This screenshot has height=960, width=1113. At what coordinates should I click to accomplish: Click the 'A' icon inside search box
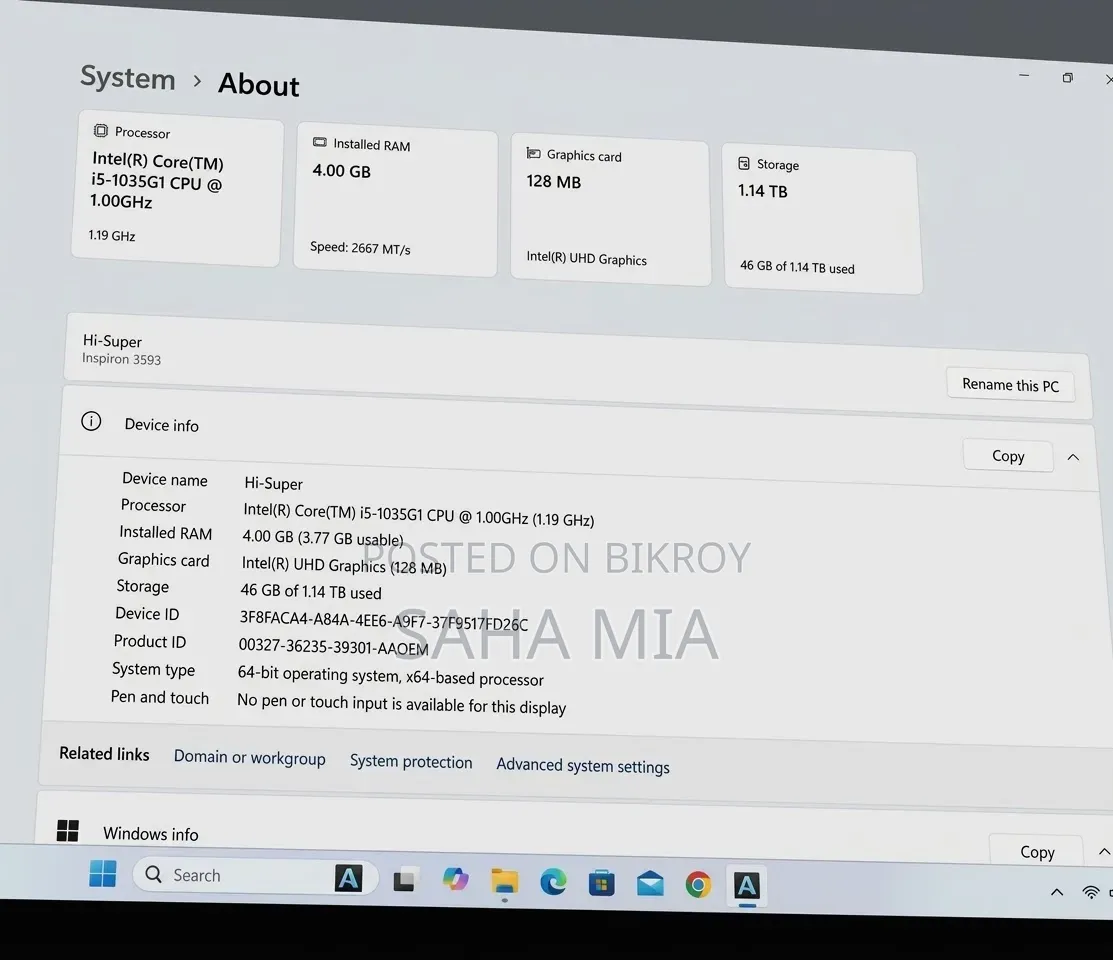(349, 878)
